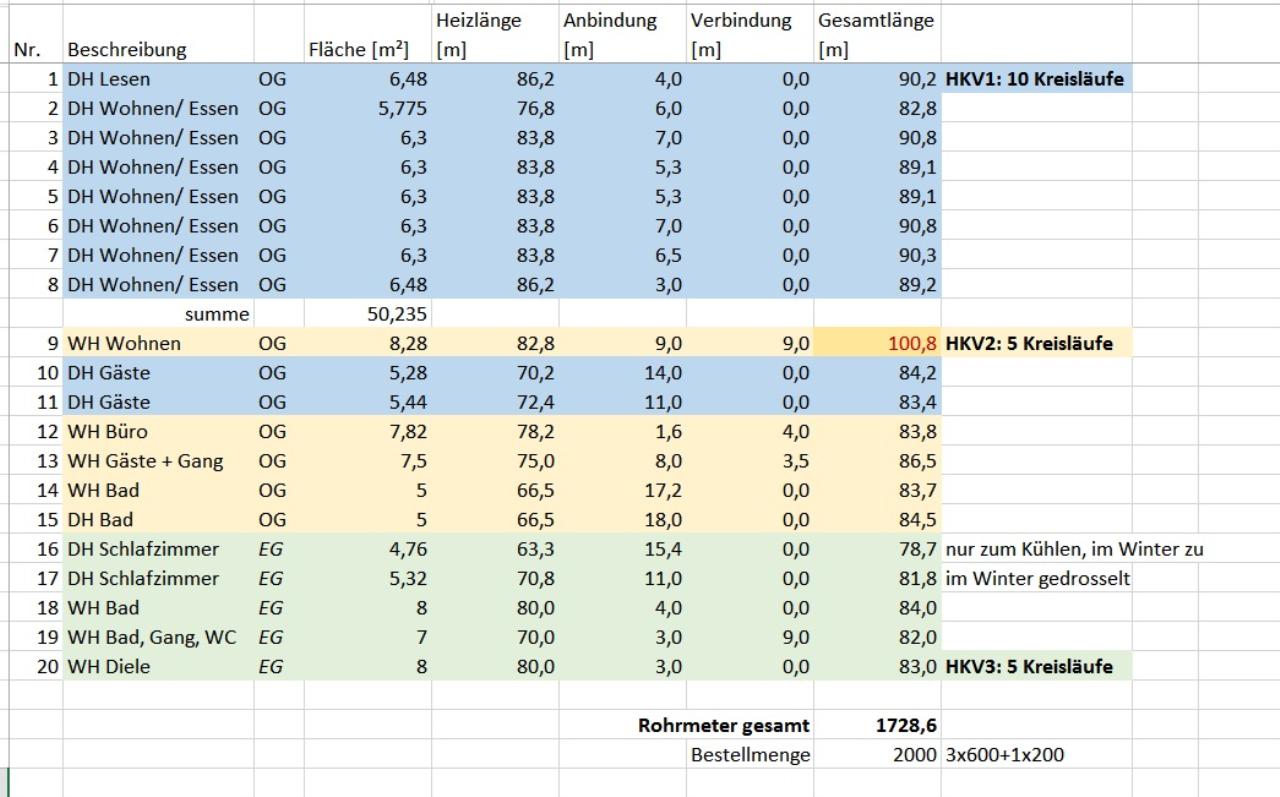Select the 'Heizlänge' header cell
Image resolution: width=1280 pixels, height=797 pixels.
coord(495,34)
